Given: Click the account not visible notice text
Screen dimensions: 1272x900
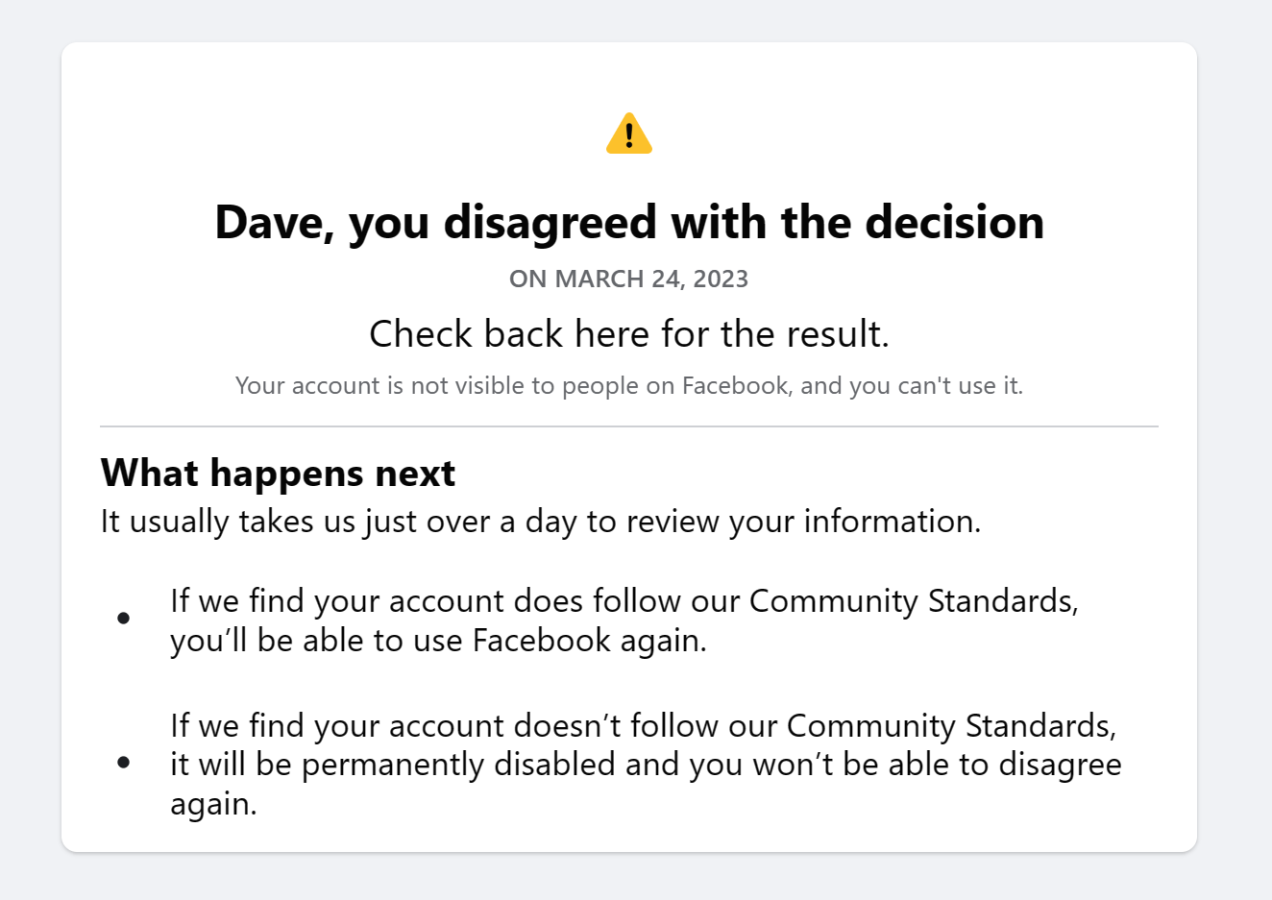Looking at the screenshot, I should tap(629, 385).
